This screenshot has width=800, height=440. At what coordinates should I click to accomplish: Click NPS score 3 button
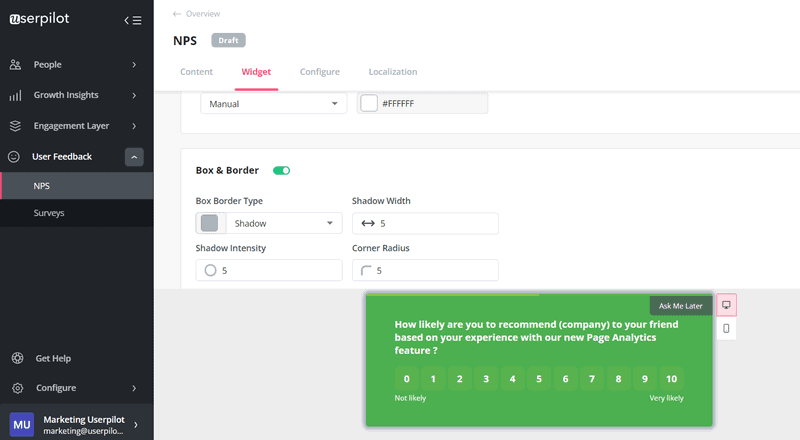[486, 379]
